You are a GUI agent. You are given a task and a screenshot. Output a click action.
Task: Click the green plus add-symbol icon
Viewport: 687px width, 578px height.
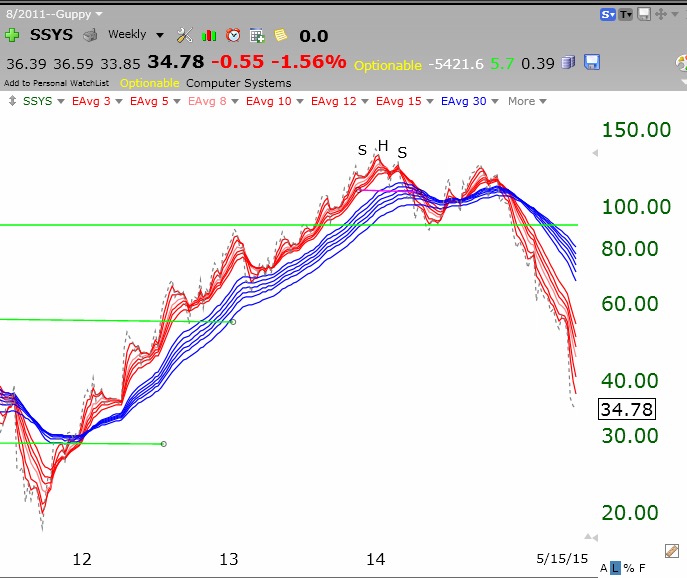click(x=12, y=35)
